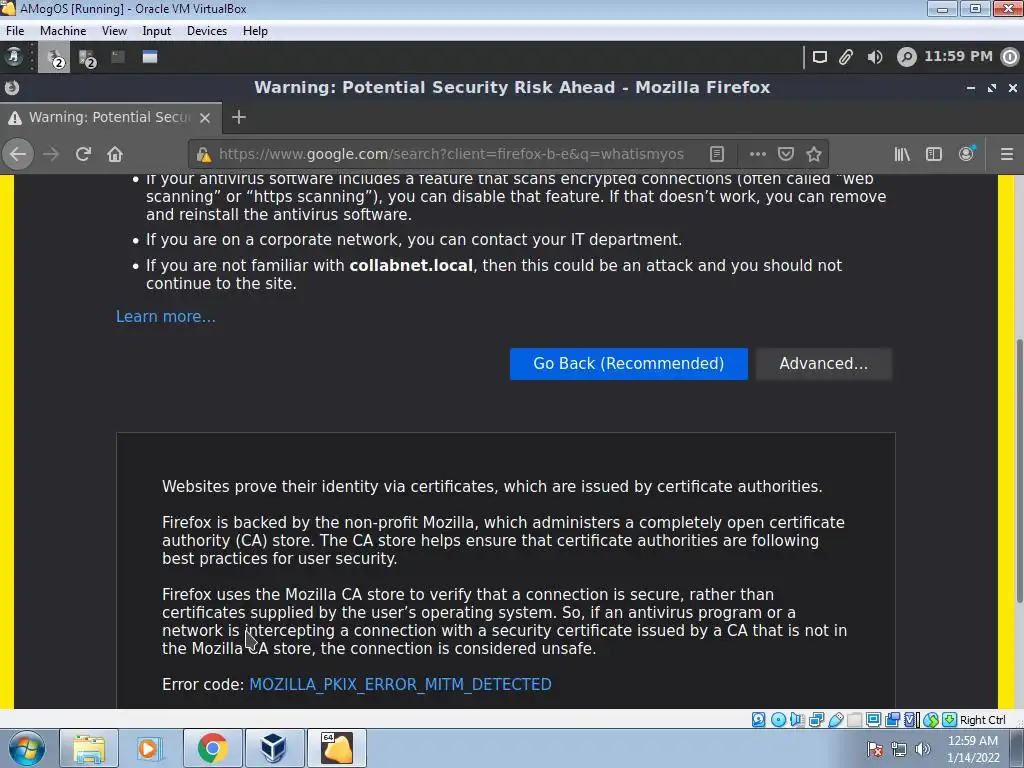Open the Learn more... link
1024x768 pixels.
166,317
